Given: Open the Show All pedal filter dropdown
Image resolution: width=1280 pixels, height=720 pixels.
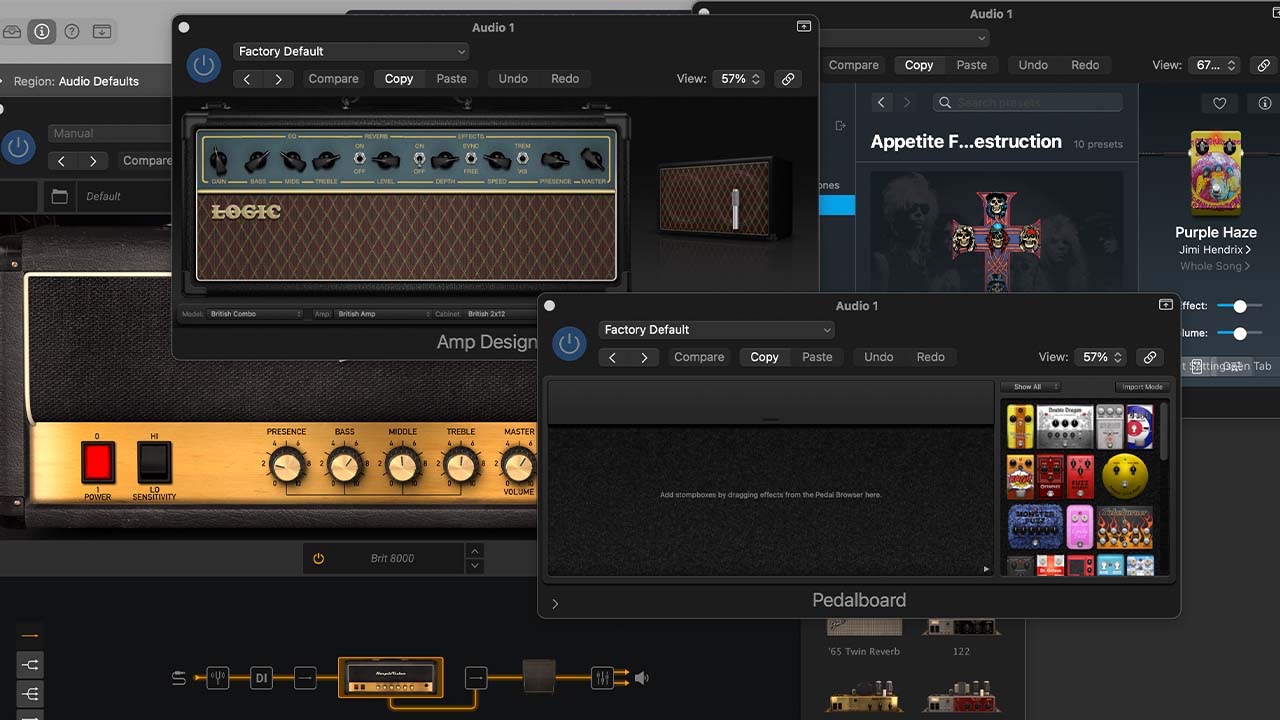Looking at the screenshot, I should pos(1031,387).
